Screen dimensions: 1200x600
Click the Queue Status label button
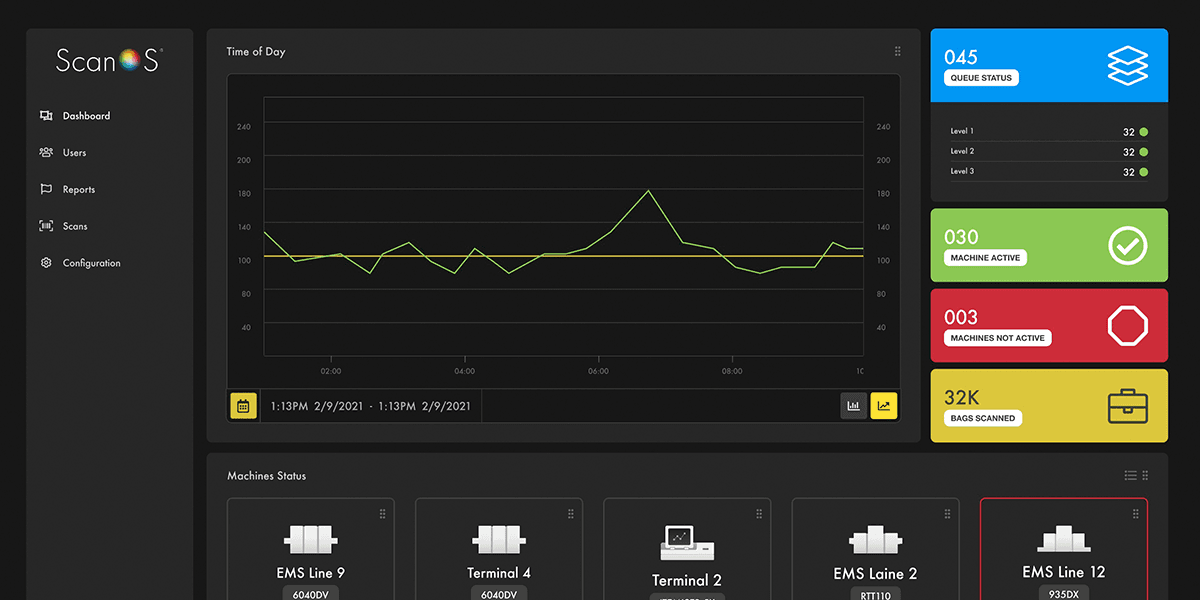tap(981, 78)
